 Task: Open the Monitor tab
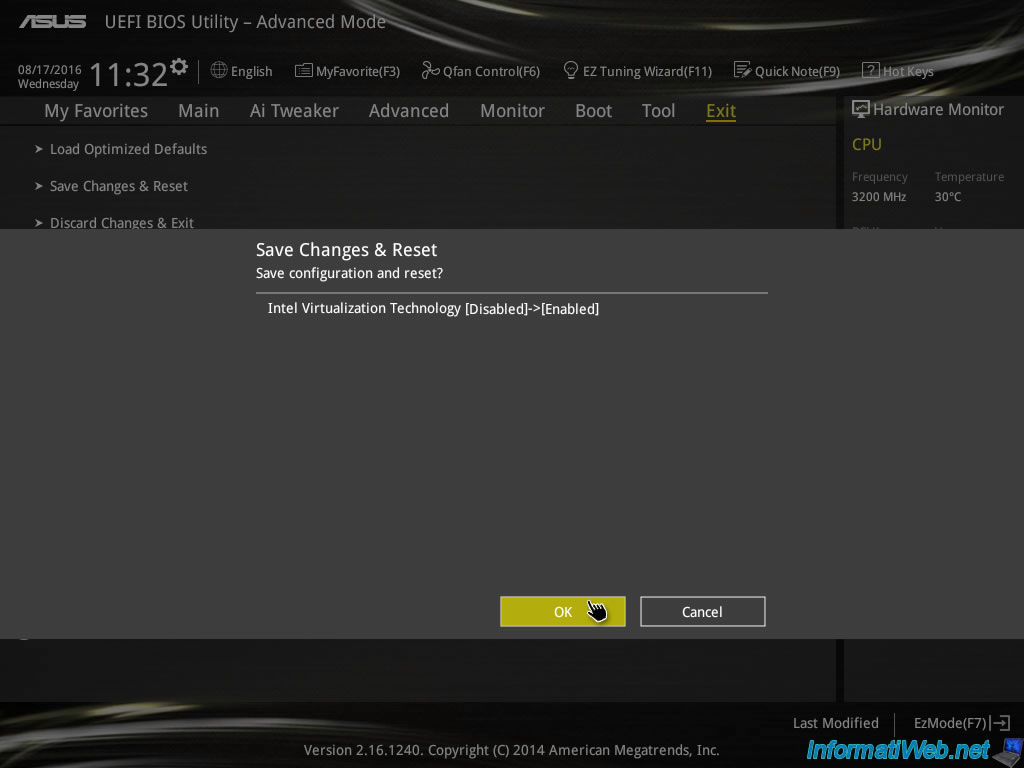pos(512,111)
